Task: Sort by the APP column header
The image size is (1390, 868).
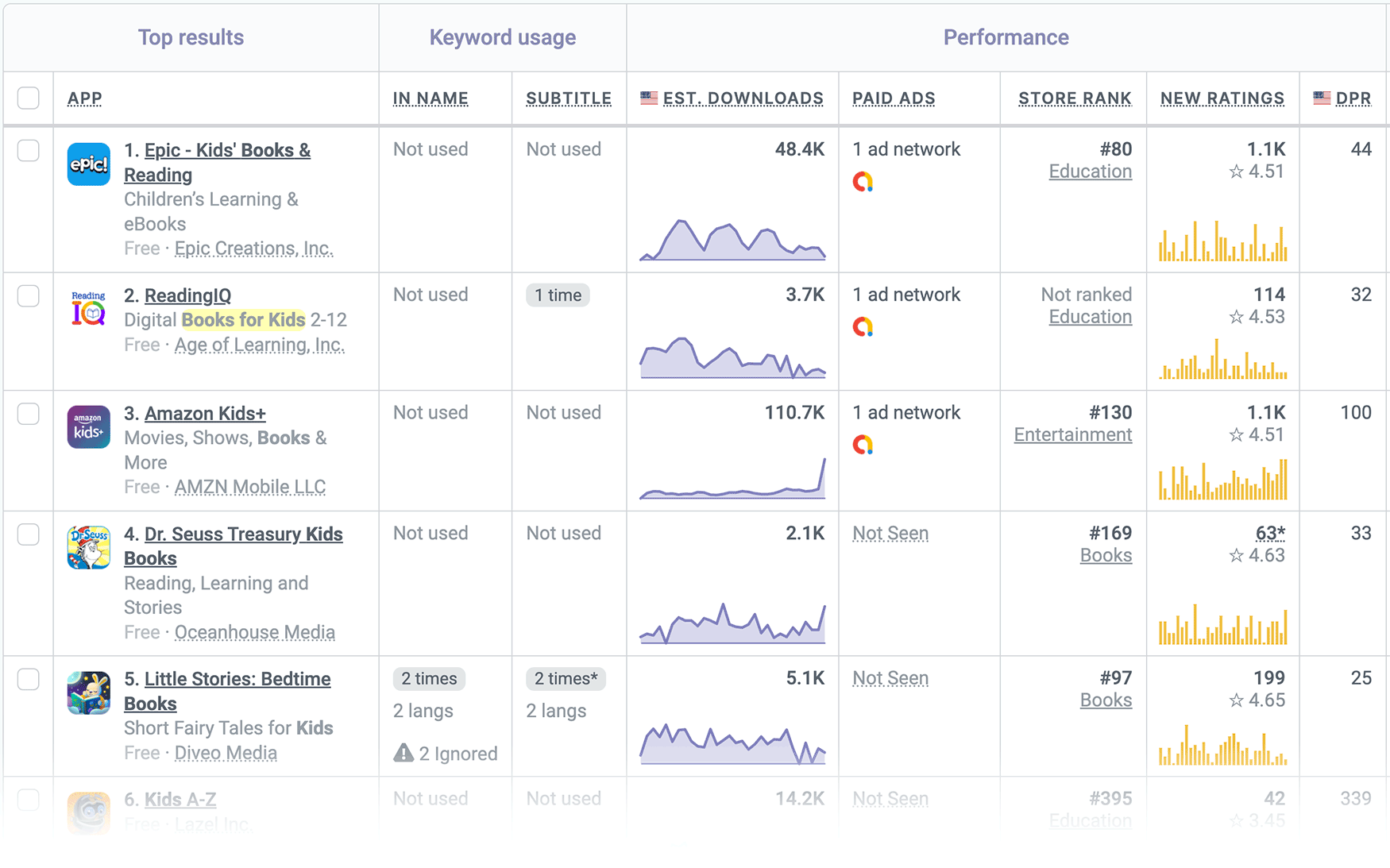Action: 85,98
